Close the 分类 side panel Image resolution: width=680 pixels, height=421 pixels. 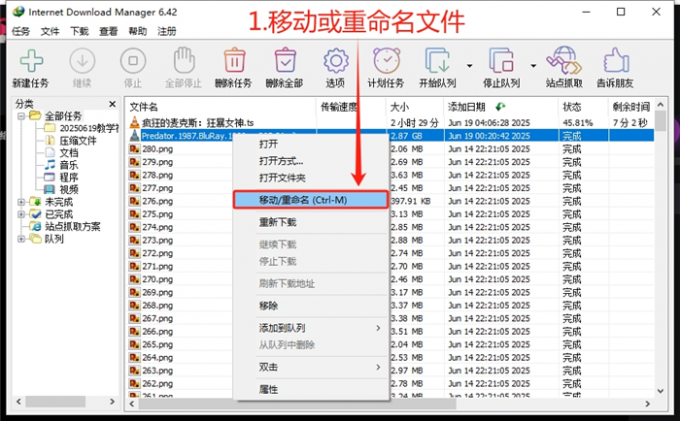[x=112, y=104]
